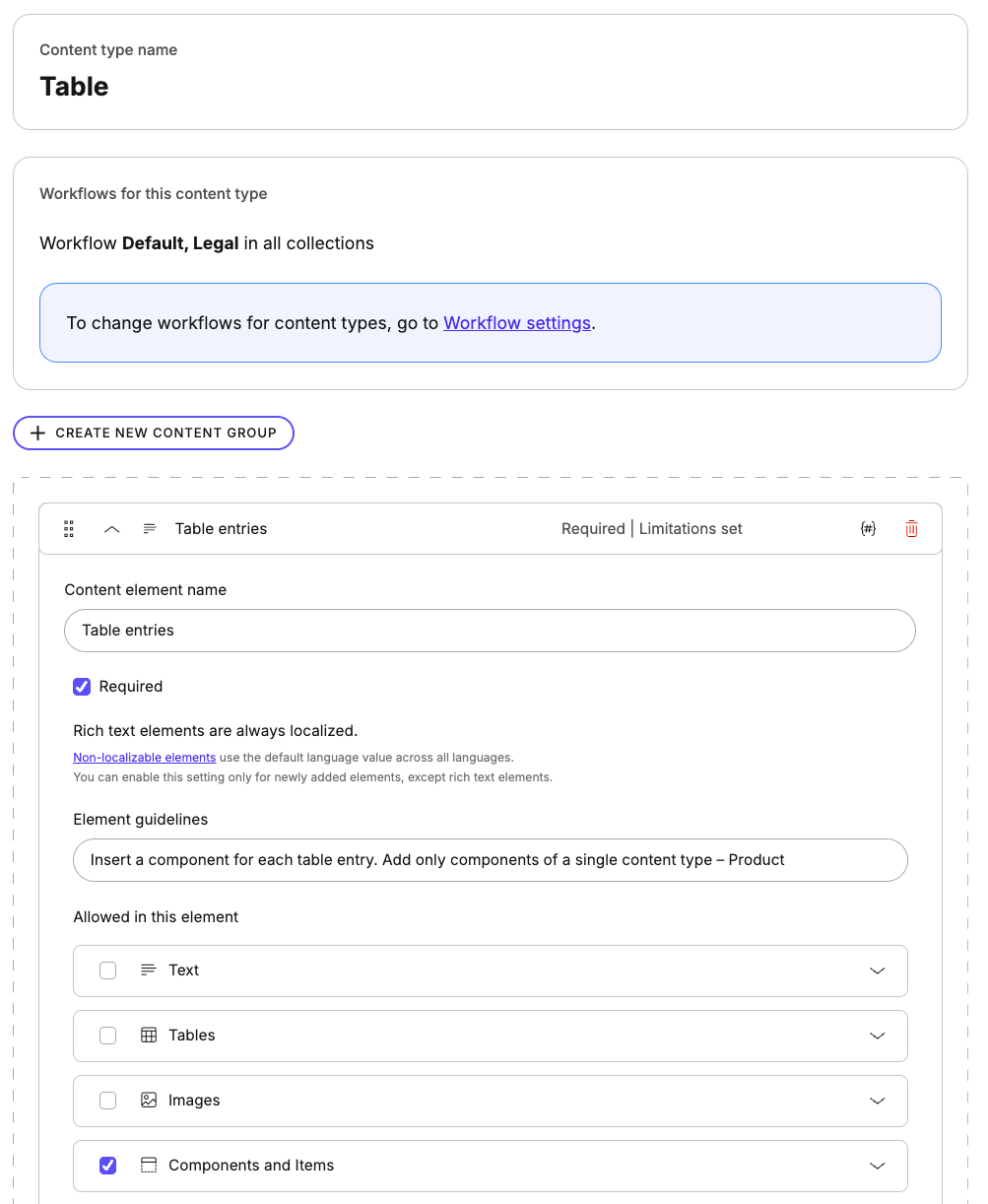This screenshot has width=988, height=1204.
Task: Click the Text lines icon in allowed elements
Action: tap(149, 970)
